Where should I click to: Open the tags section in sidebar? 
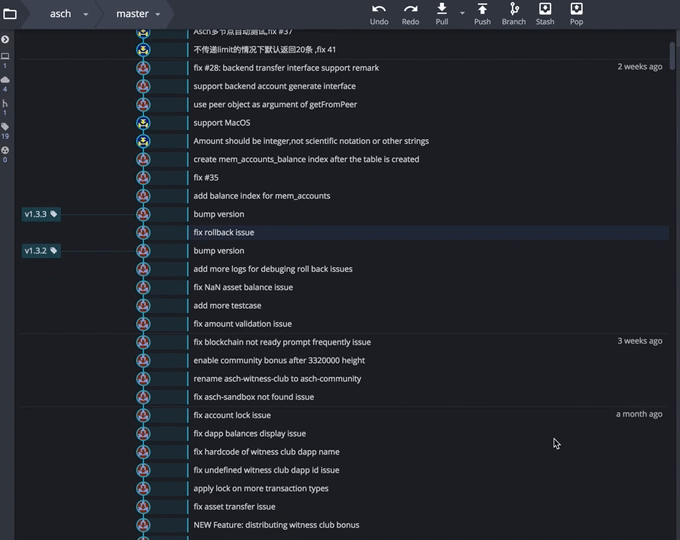click(x=5, y=126)
